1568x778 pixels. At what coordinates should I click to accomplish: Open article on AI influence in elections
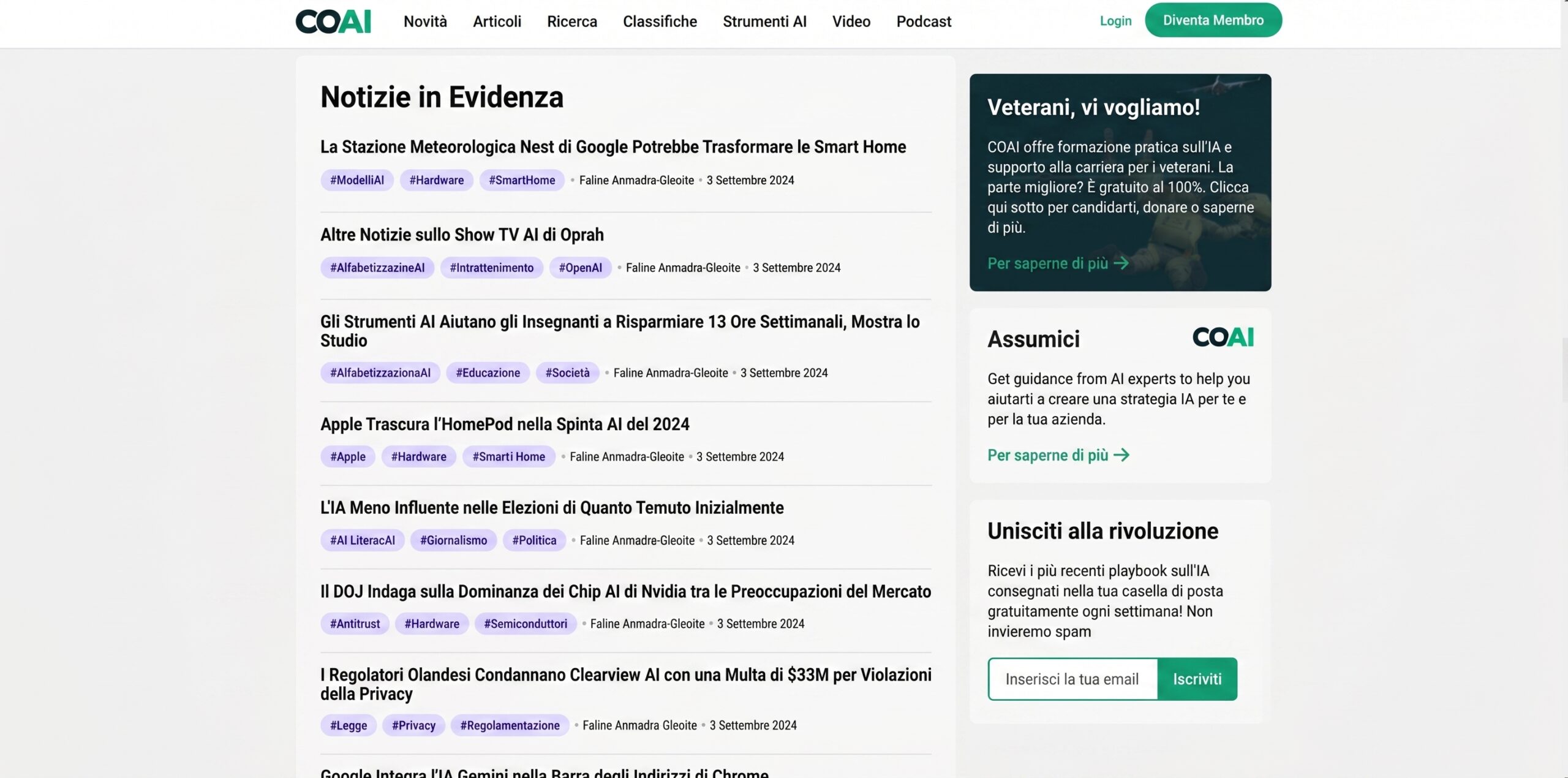pyautogui.click(x=552, y=508)
